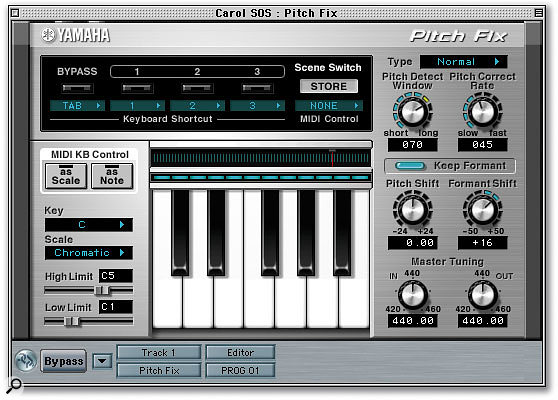Open the keyboard shortcut 2 dropdown
Viewport: 558px width, 400px height.
(197, 106)
